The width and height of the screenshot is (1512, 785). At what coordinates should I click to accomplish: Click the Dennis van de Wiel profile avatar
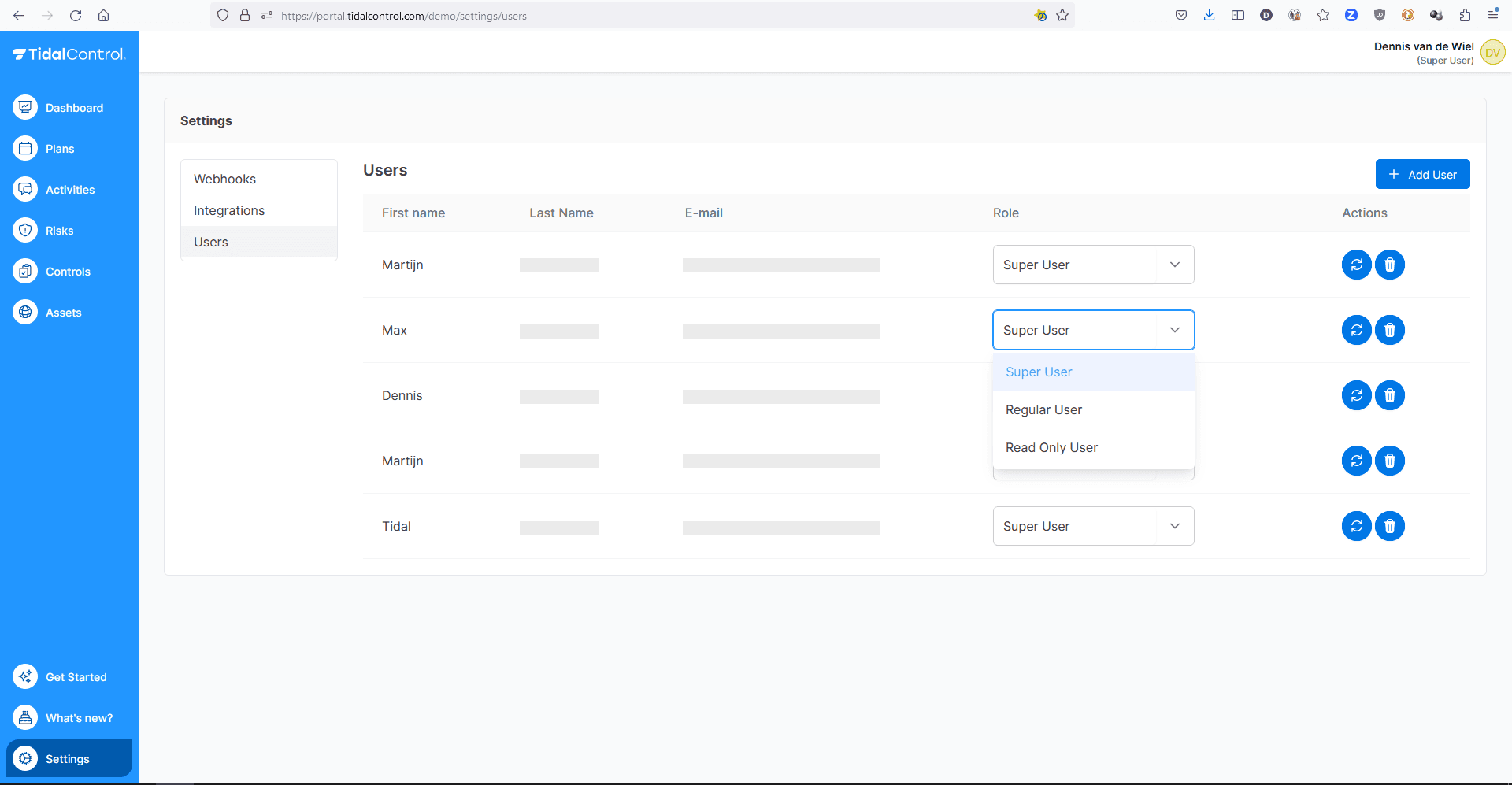pyautogui.click(x=1493, y=52)
